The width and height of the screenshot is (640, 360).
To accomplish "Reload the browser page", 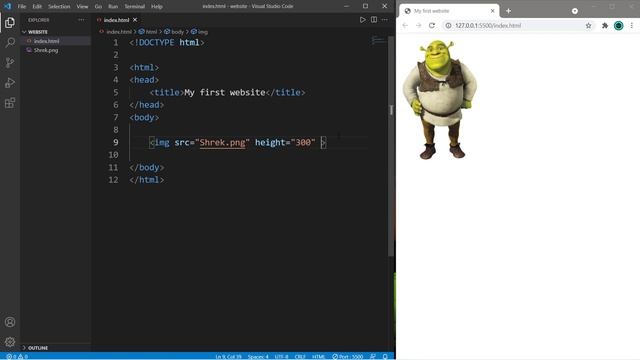I will 432,25.
